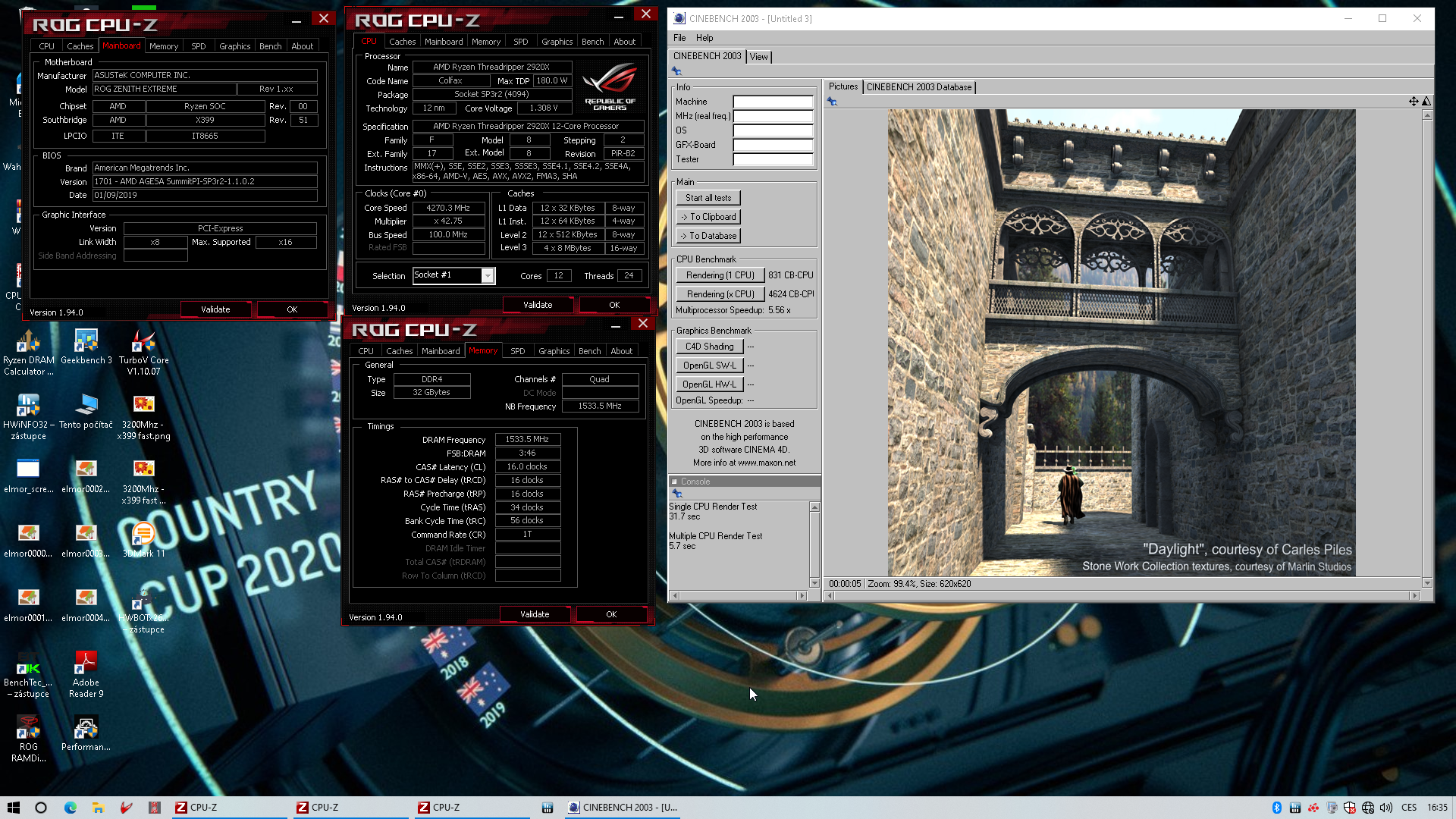Click CES language indicator in tray
The height and width of the screenshot is (819, 1456).
(1409, 808)
